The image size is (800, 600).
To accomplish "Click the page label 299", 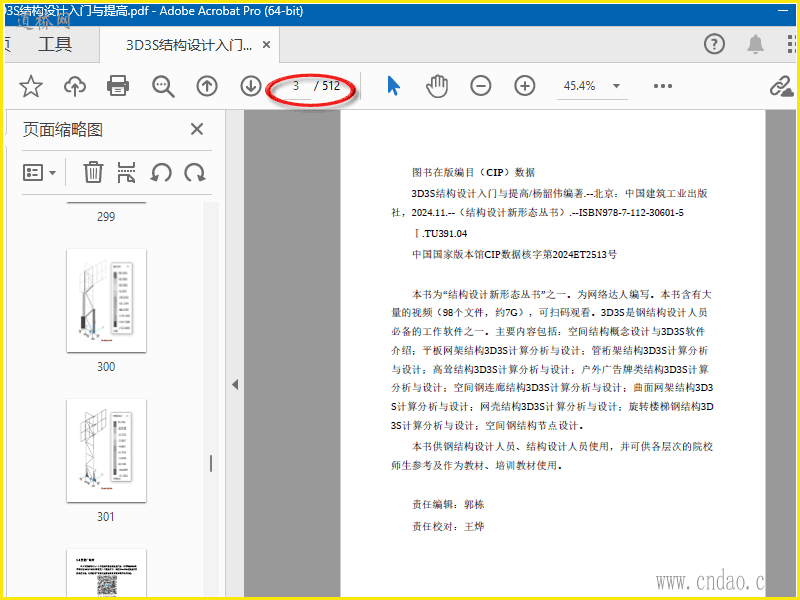I will click(x=106, y=217).
